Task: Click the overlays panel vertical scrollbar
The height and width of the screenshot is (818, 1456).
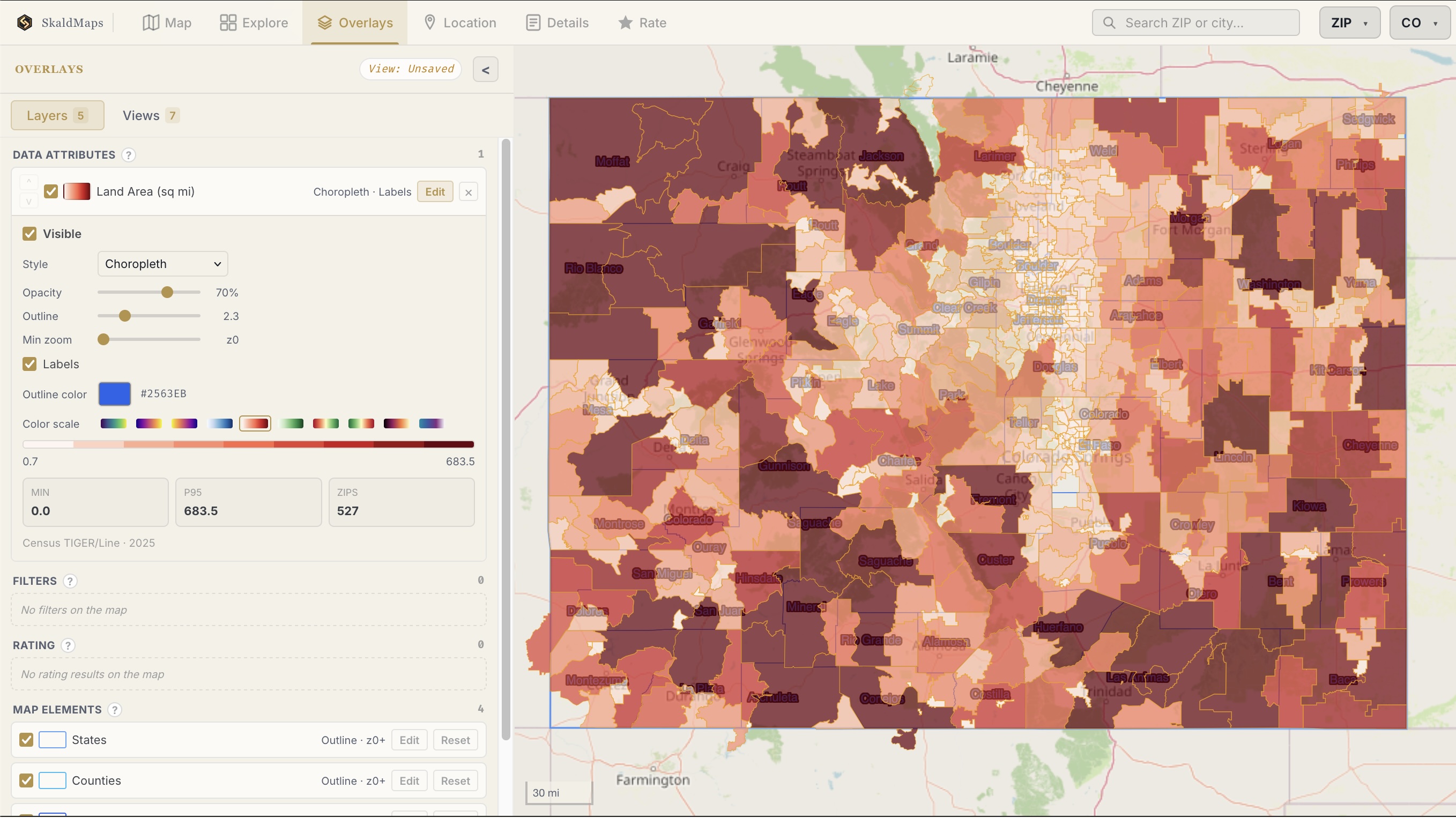Action: [x=506, y=439]
